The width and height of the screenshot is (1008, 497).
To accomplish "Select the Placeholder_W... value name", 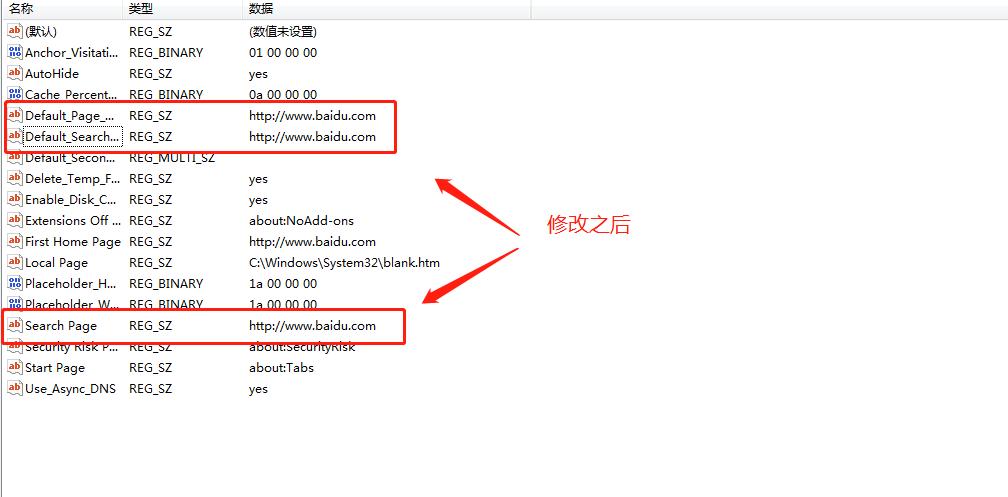I will (x=71, y=304).
